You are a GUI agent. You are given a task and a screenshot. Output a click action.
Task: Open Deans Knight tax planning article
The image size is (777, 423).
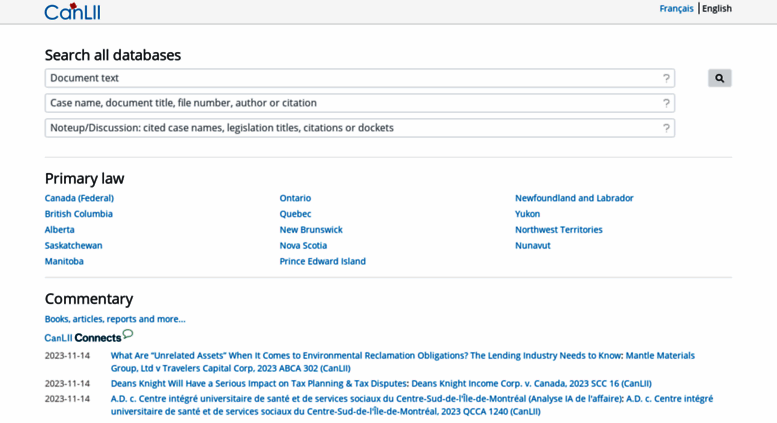pyautogui.click(x=381, y=383)
